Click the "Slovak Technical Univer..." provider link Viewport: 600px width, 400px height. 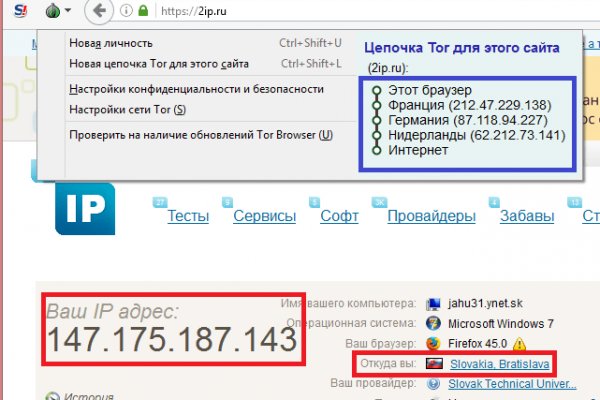coord(512,383)
